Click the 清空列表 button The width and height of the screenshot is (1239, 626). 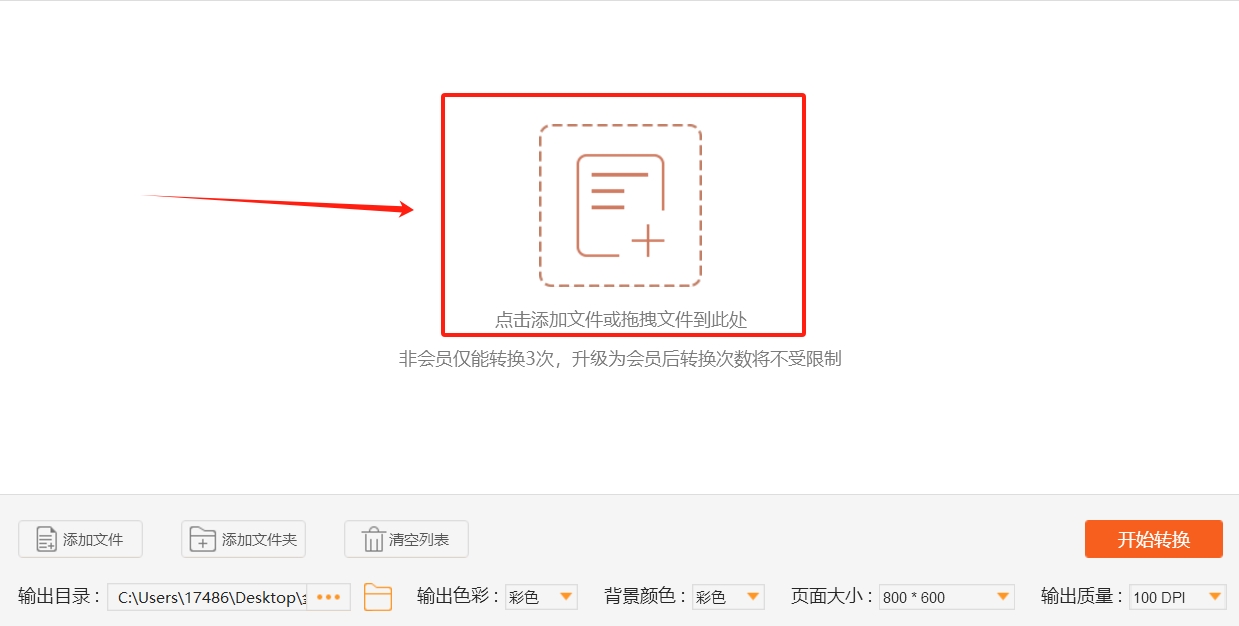[x=405, y=538]
